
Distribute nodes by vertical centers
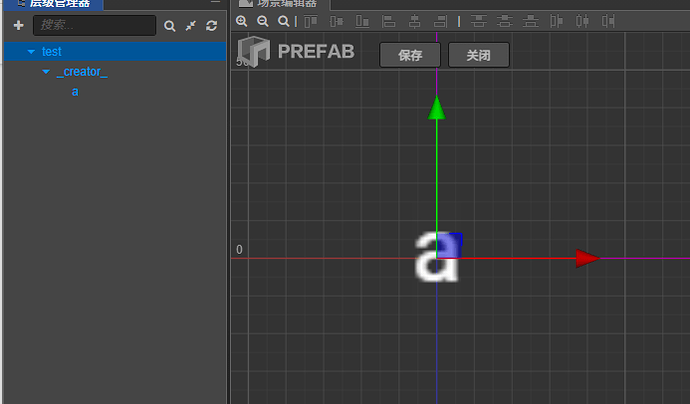[505, 21]
